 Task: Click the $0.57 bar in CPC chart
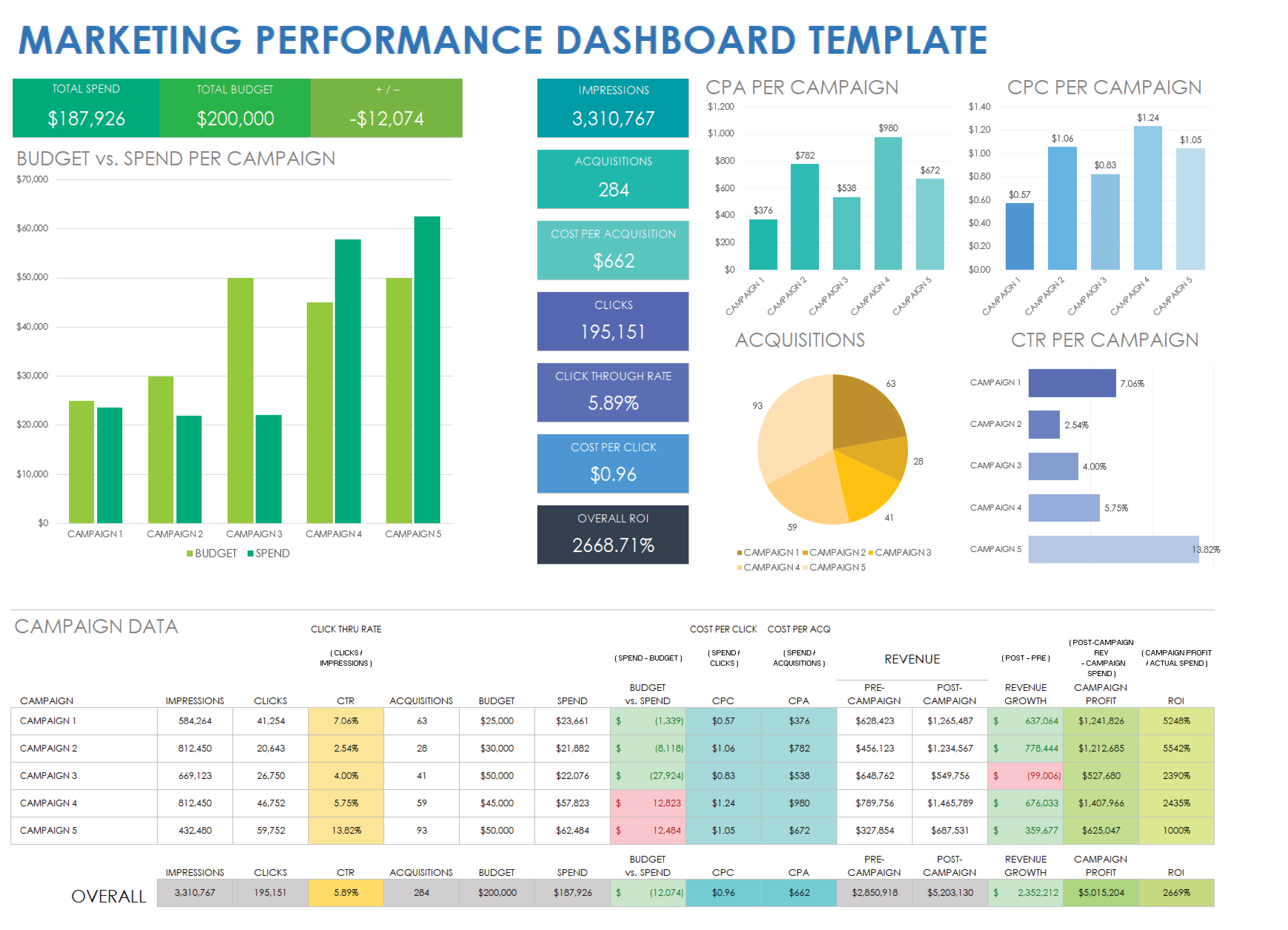1019,236
